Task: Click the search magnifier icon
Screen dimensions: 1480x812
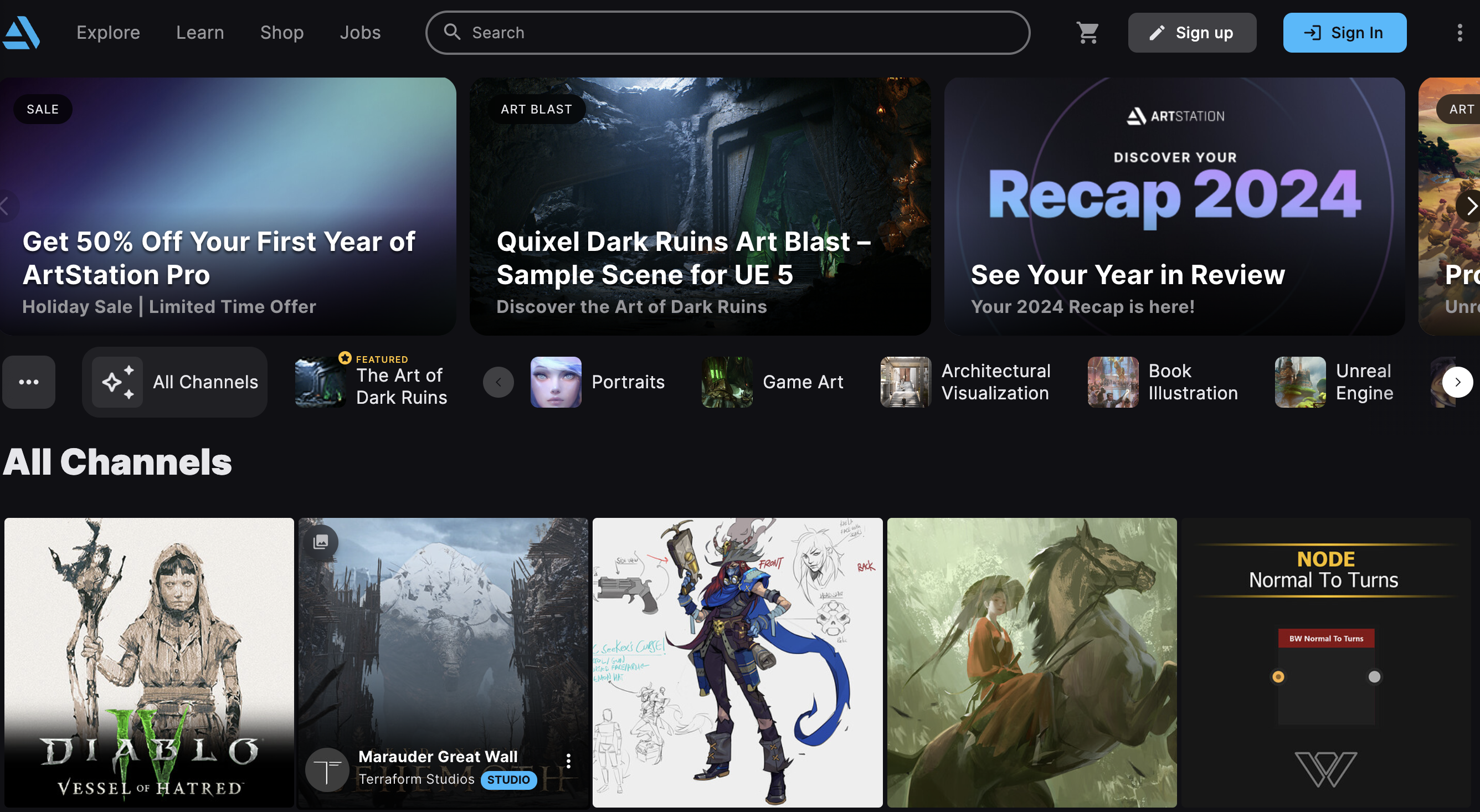Action: pos(452,32)
